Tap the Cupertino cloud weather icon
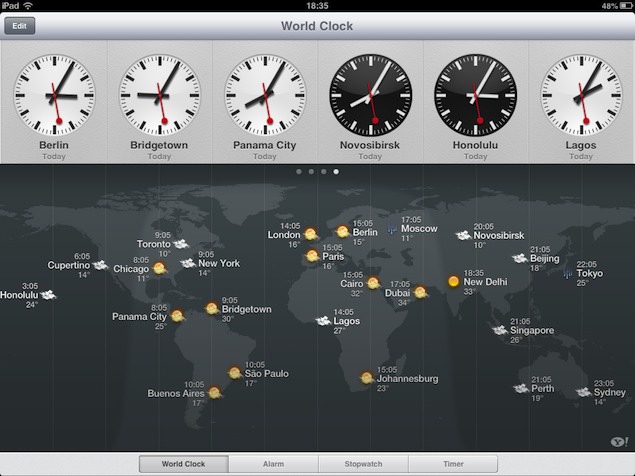This screenshot has height=476, width=635. [100, 265]
